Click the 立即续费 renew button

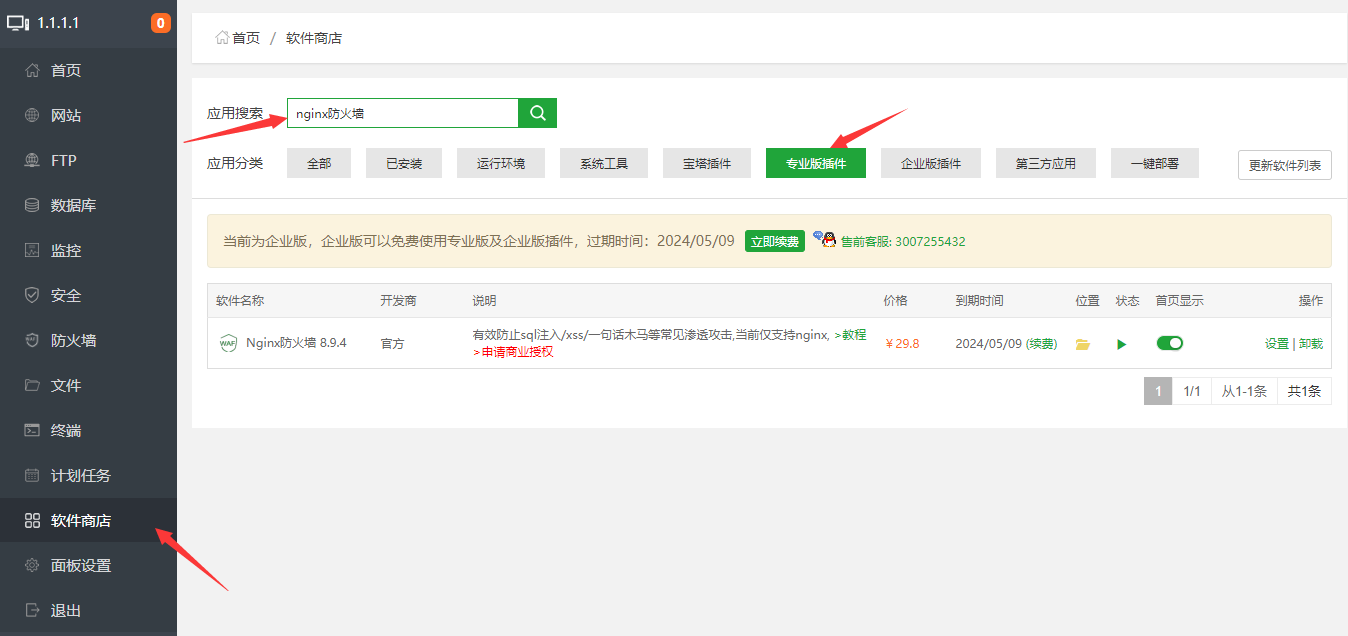pos(774,241)
